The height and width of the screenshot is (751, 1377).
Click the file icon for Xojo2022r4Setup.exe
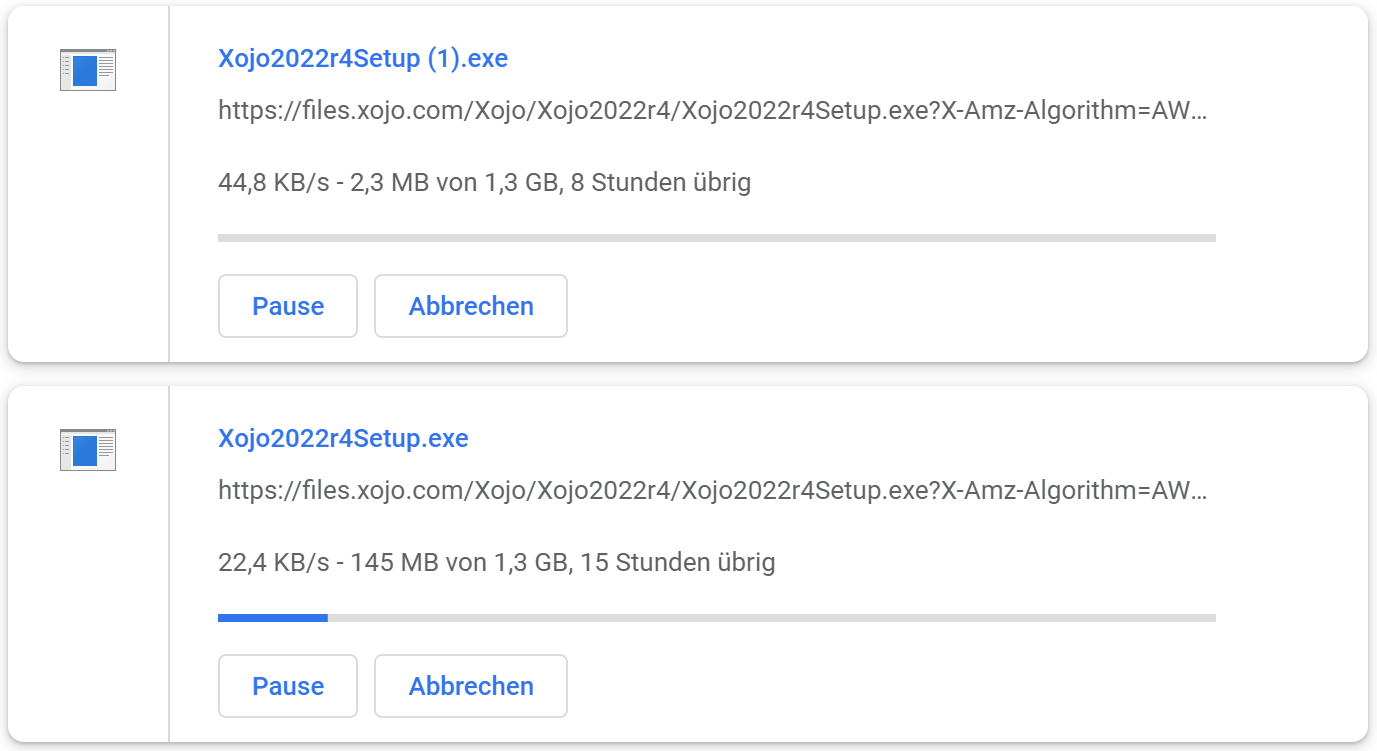(x=88, y=450)
